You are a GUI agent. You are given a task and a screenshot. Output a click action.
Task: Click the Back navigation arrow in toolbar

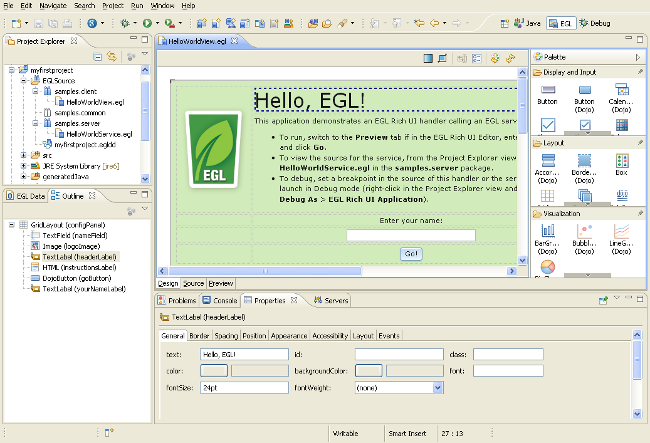coord(434,23)
